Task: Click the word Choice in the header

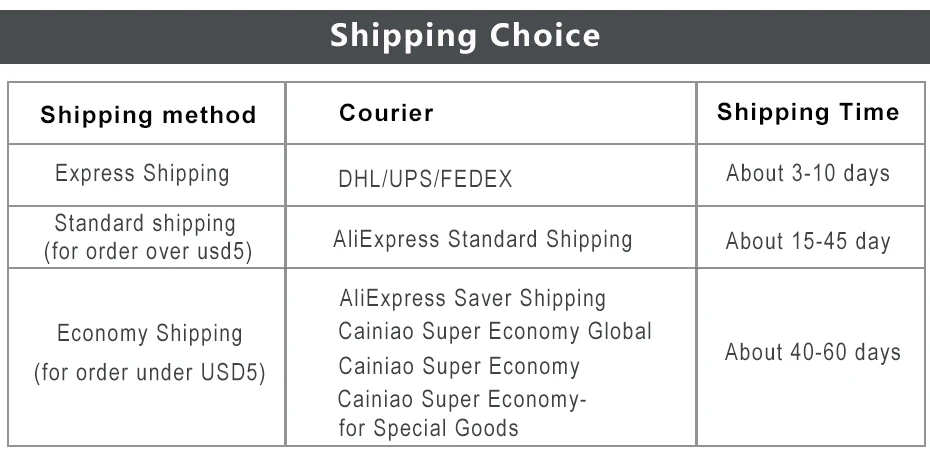Action: tap(544, 36)
